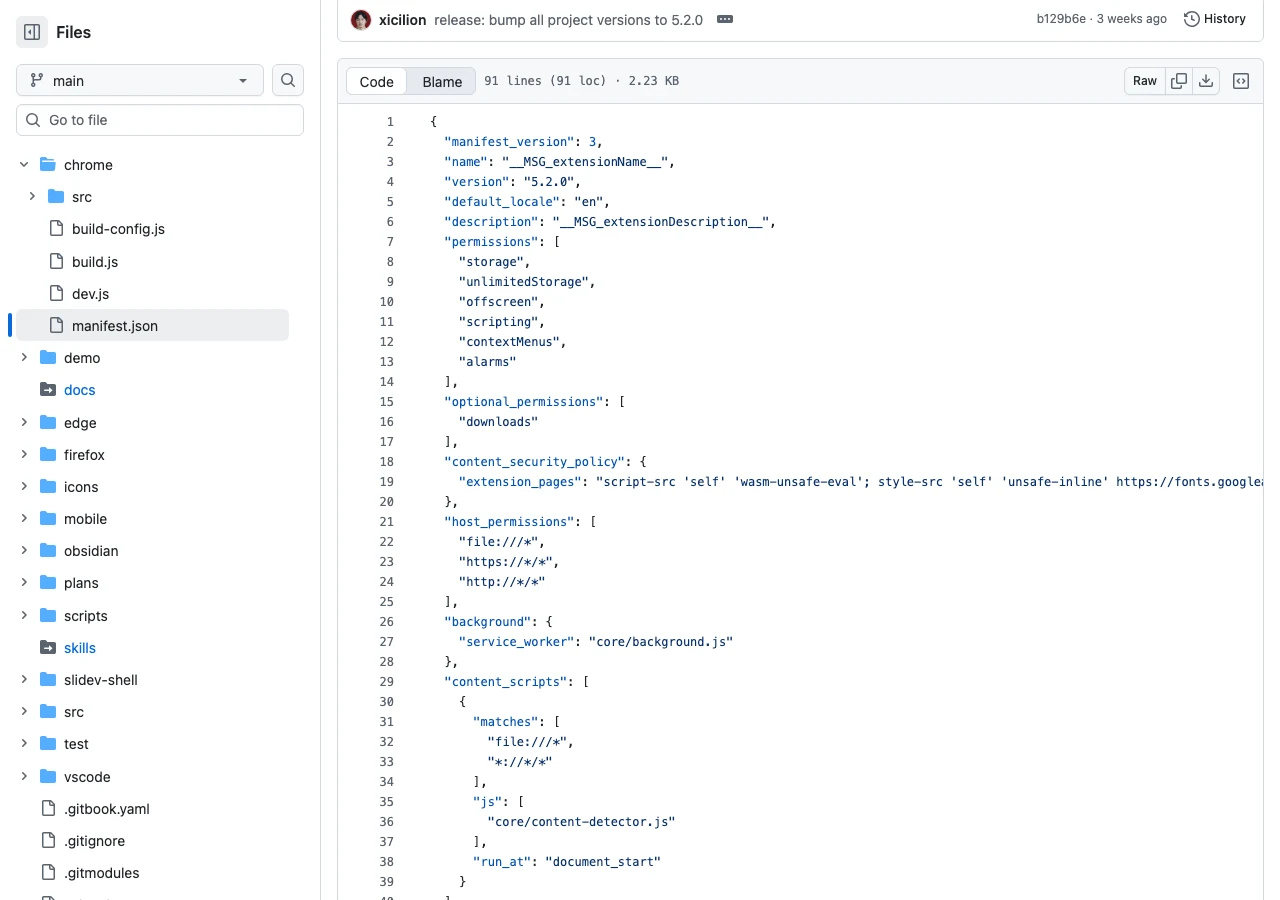Open the release bump commit message link
Screen dimensions: 1280x900
point(568,19)
